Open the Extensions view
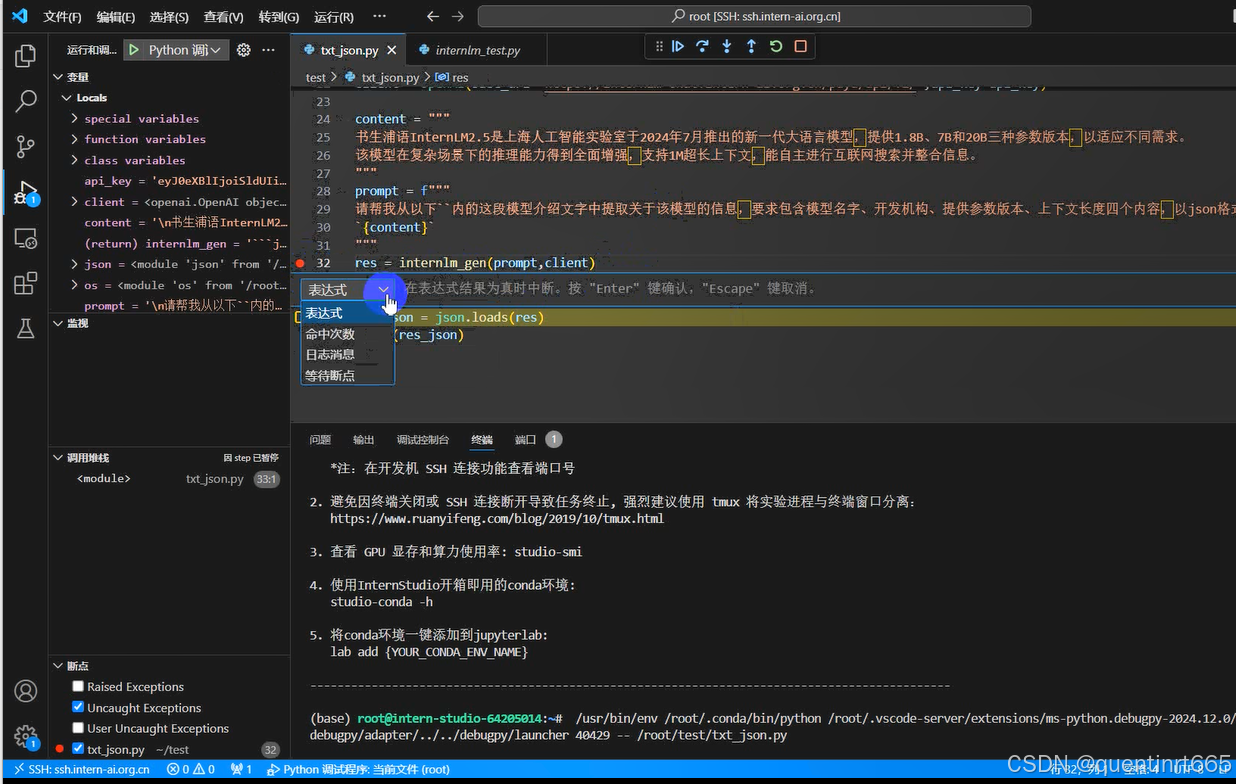The image size is (1236, 784). [26, 283]
